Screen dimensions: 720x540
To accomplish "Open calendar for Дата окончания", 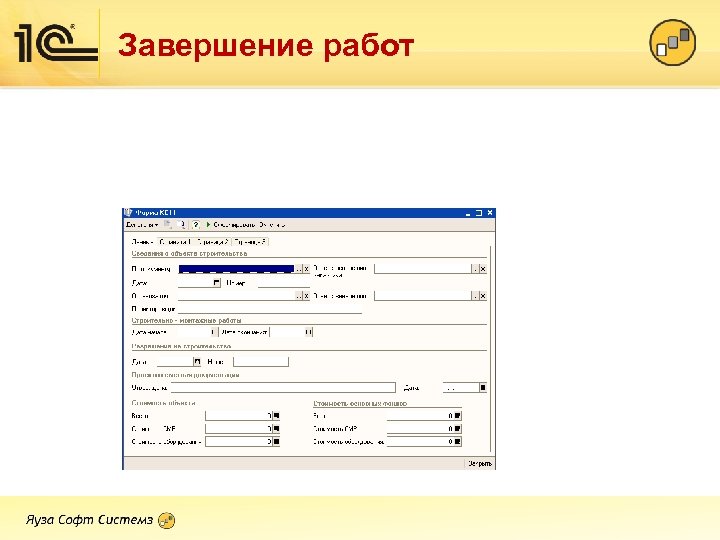I will (309, 332).
